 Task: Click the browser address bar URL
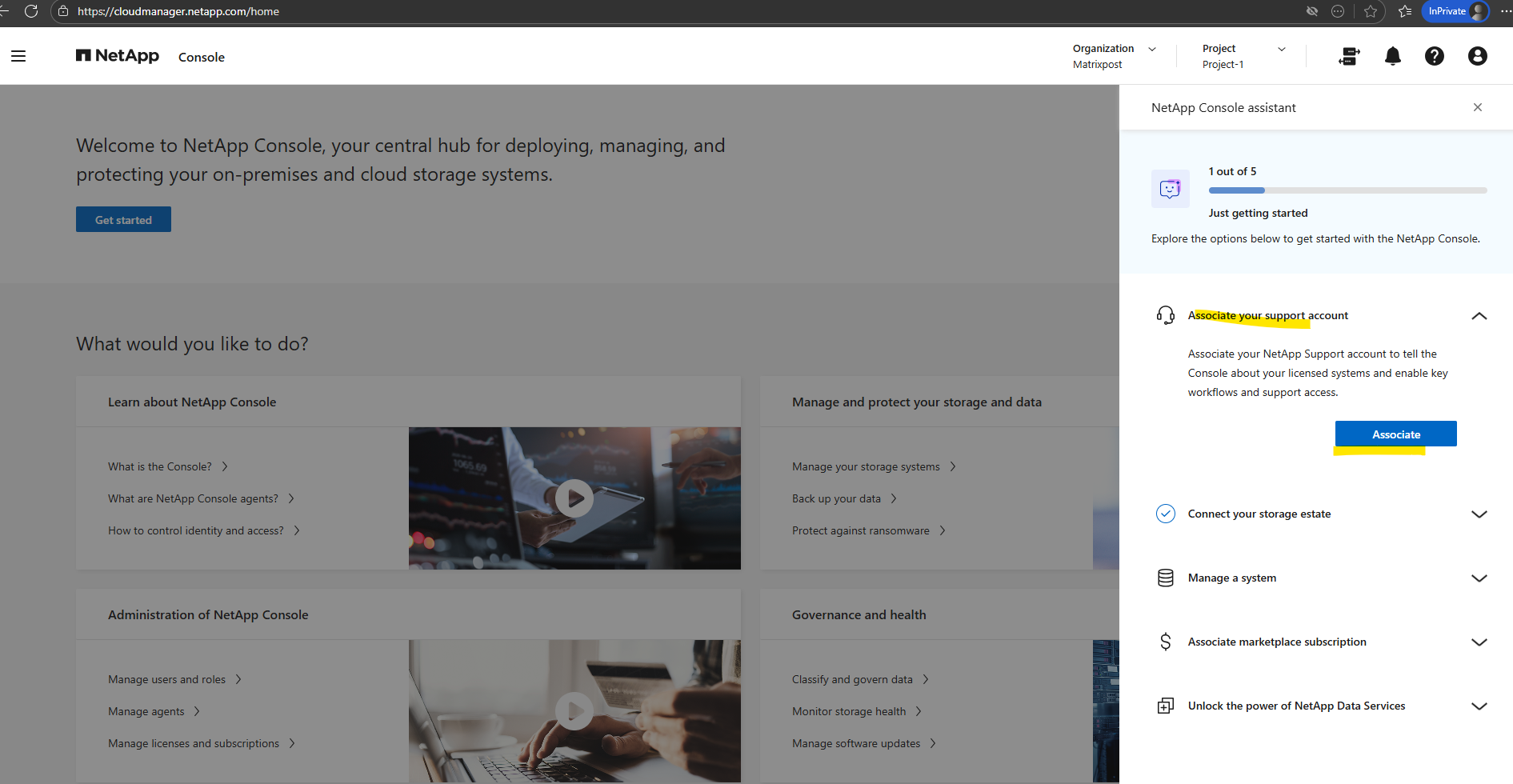pyautogui.click(x=178, y=11)
